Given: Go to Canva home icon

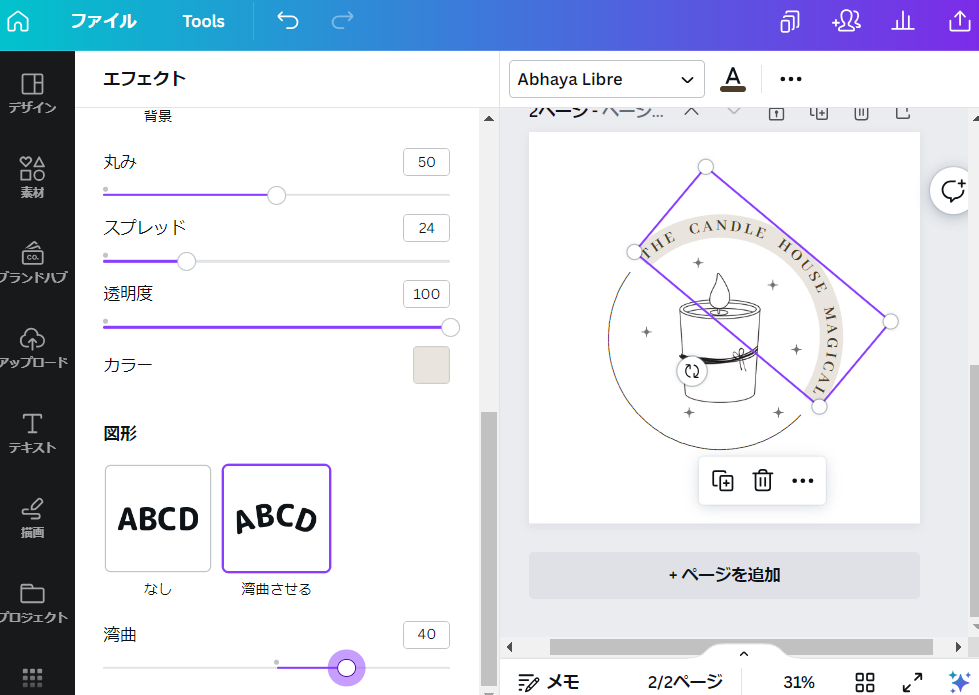Looking at the screenshot, I should point(18,21).
